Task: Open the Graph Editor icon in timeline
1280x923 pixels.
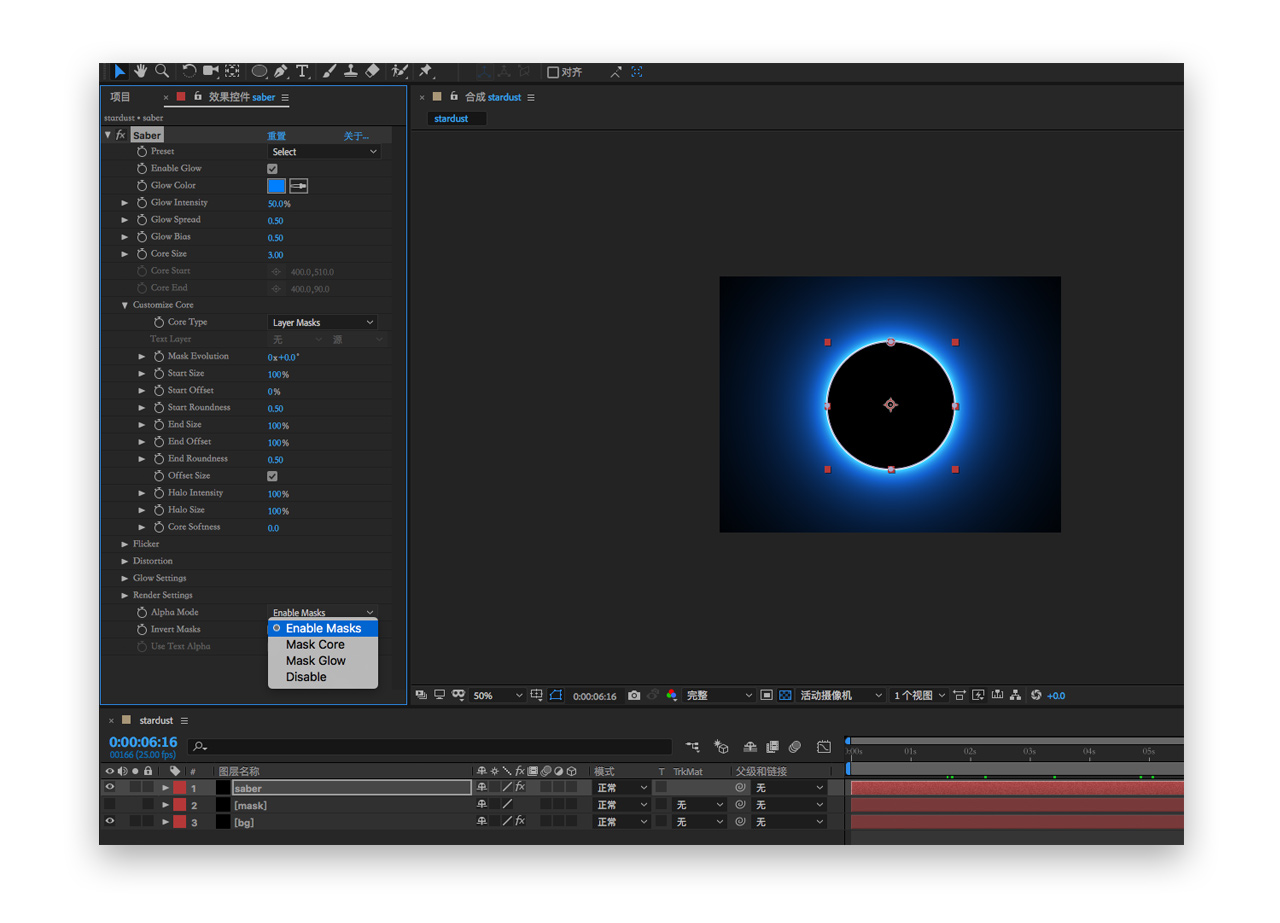Action: [824, 747]
